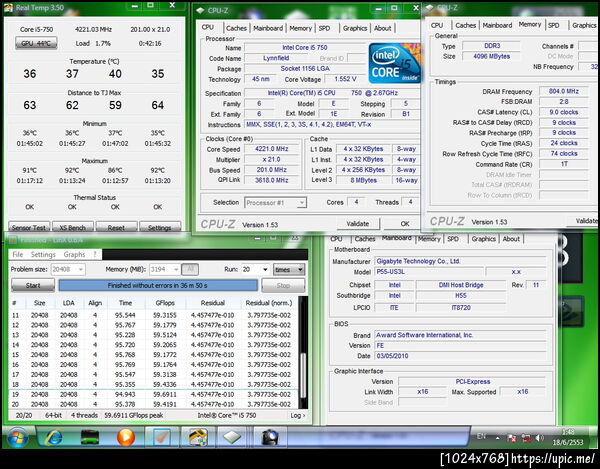
Task: Open network status tray icon
Action: coord(526,438)
